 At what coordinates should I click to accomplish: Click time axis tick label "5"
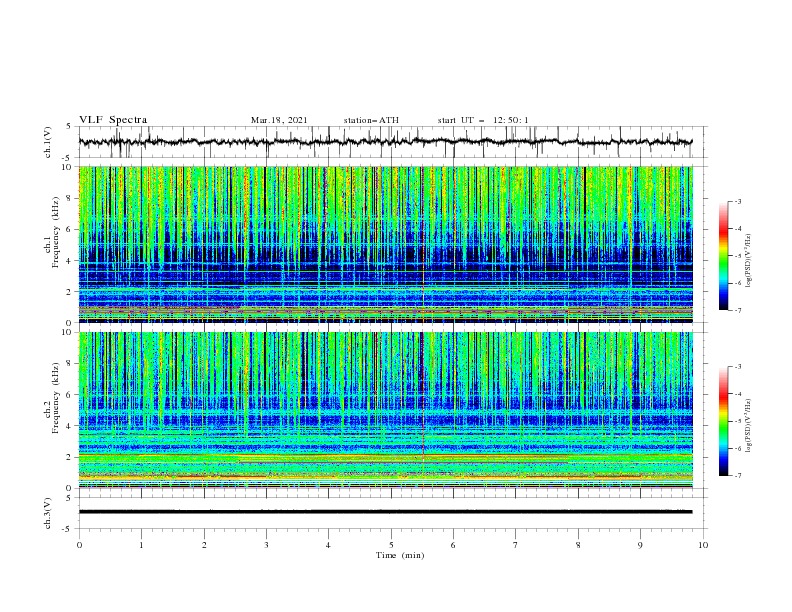coord(391,545)
